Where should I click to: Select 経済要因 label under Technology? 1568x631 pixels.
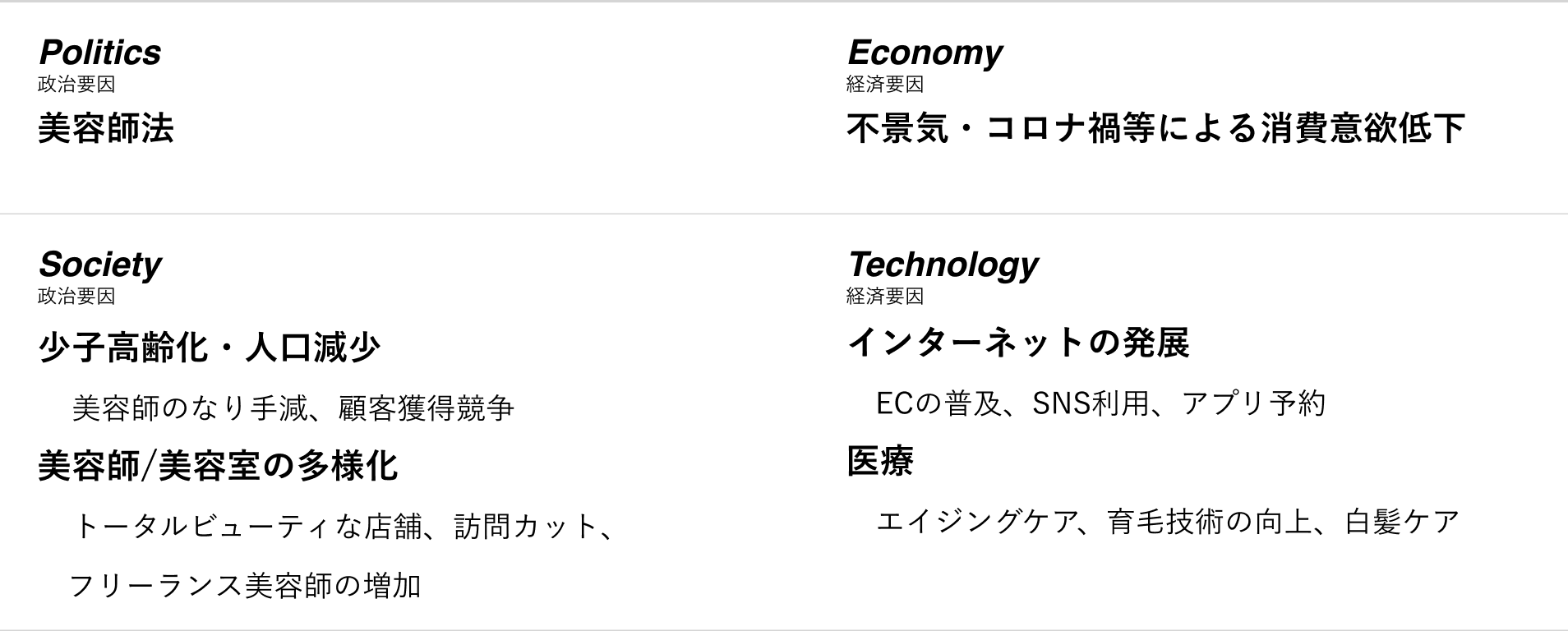(885, 296)
